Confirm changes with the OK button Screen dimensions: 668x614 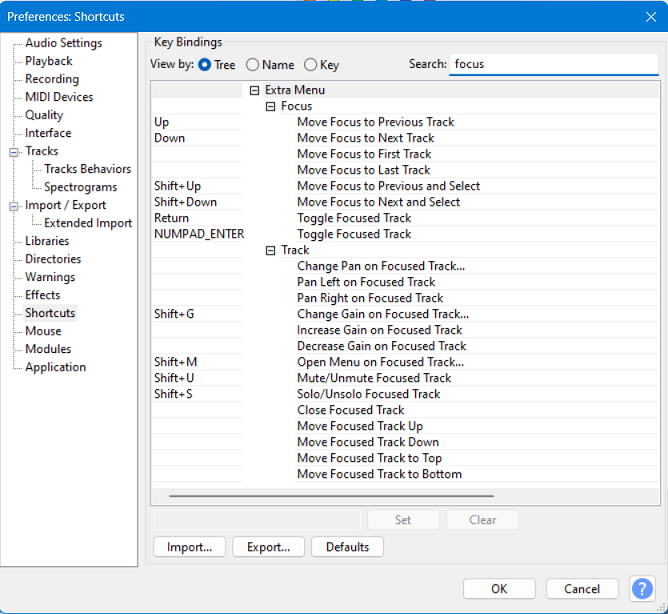(499, 589)
